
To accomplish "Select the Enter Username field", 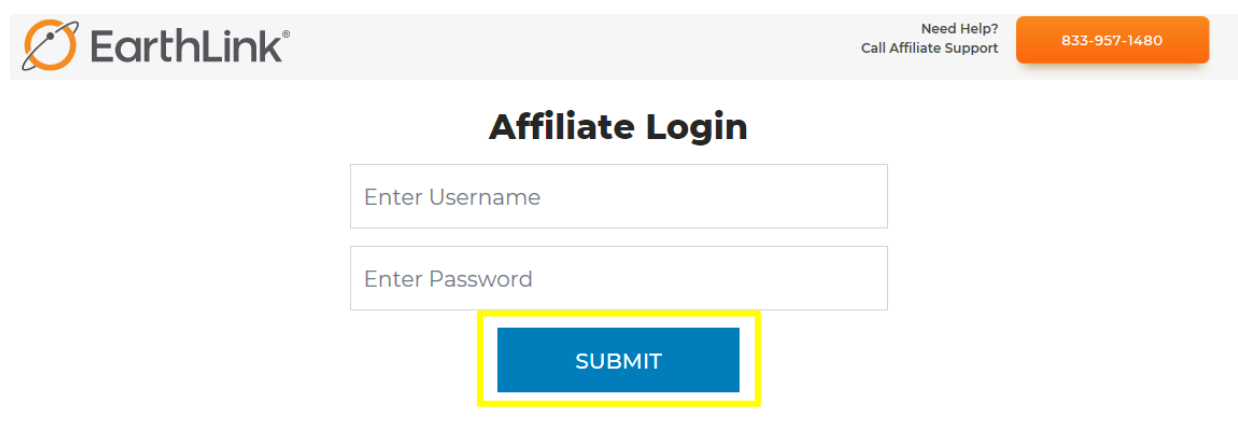I will pos(618,196).
